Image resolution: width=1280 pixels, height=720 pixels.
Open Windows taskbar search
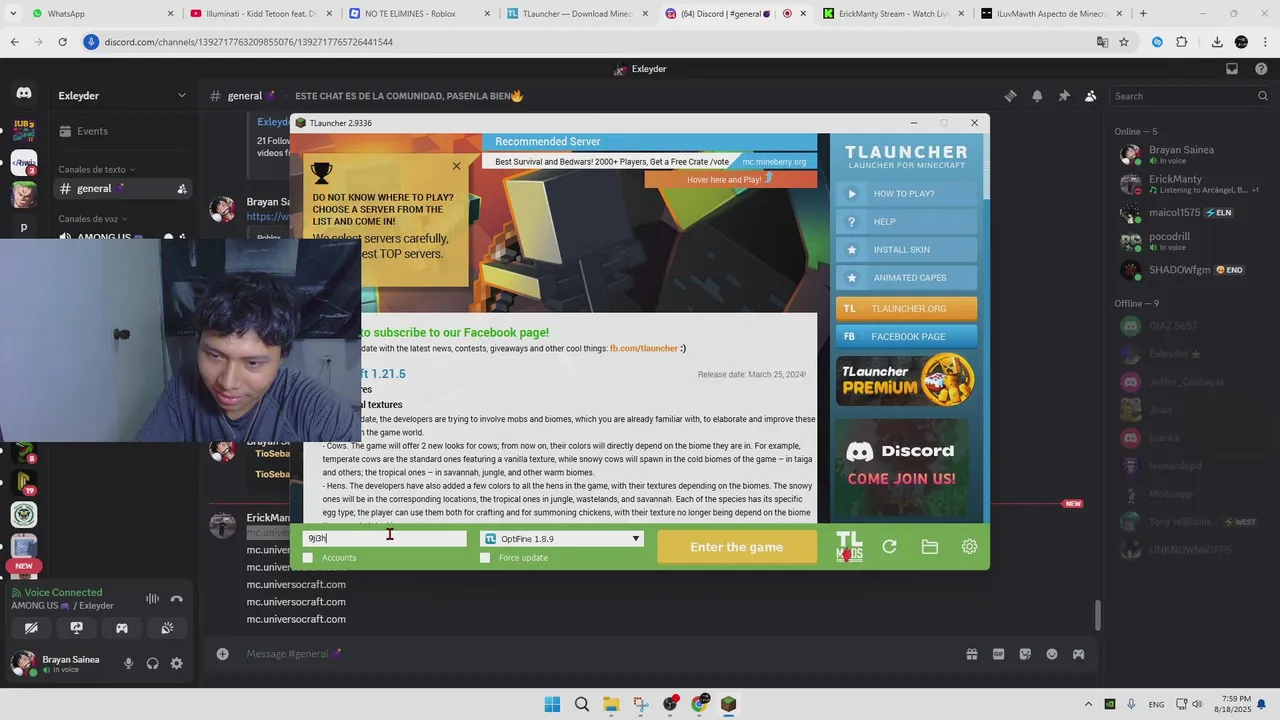tap(582, 704)
